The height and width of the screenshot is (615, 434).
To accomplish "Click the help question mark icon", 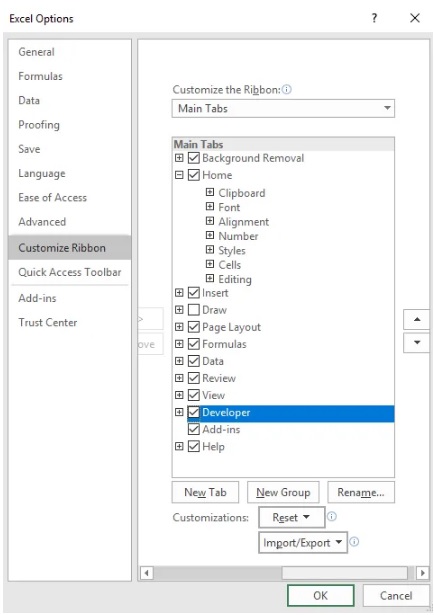I will tap(374, 18).
